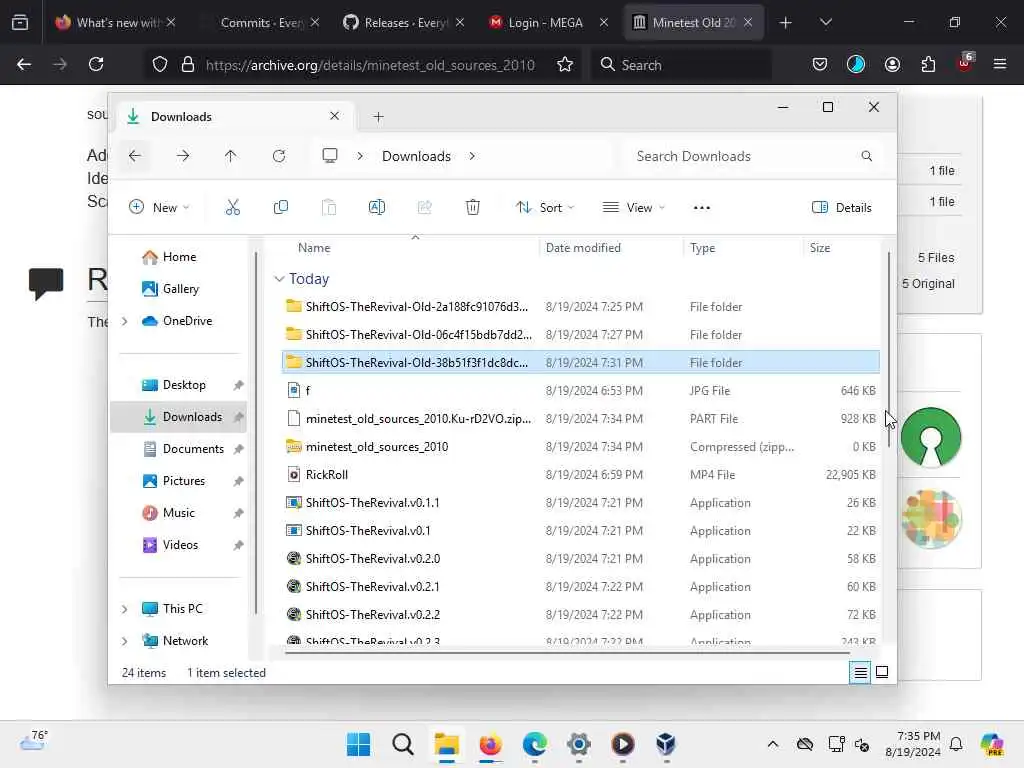
Task: Click the horizontal scrollbar in file list
Action: click(567, 652)
